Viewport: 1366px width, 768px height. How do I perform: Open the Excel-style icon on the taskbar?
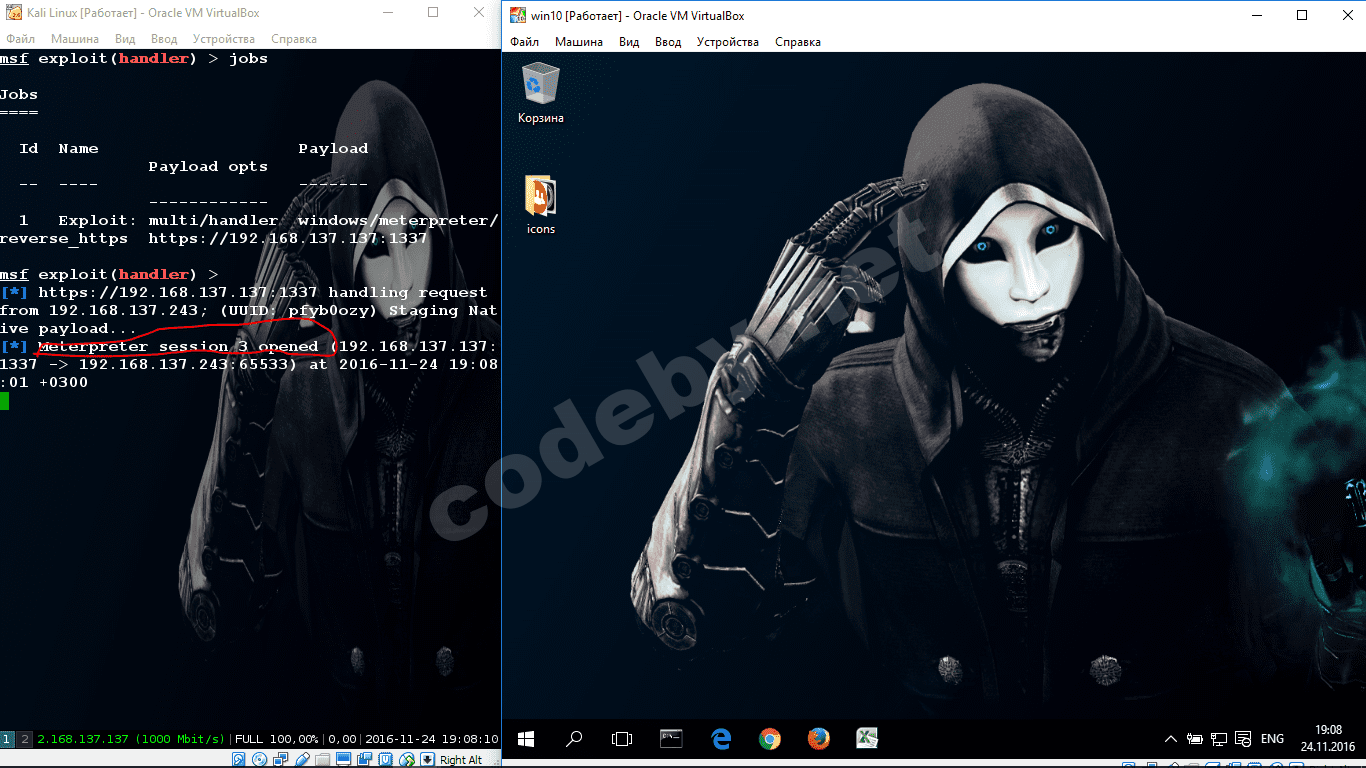click(x=867, y=739)
